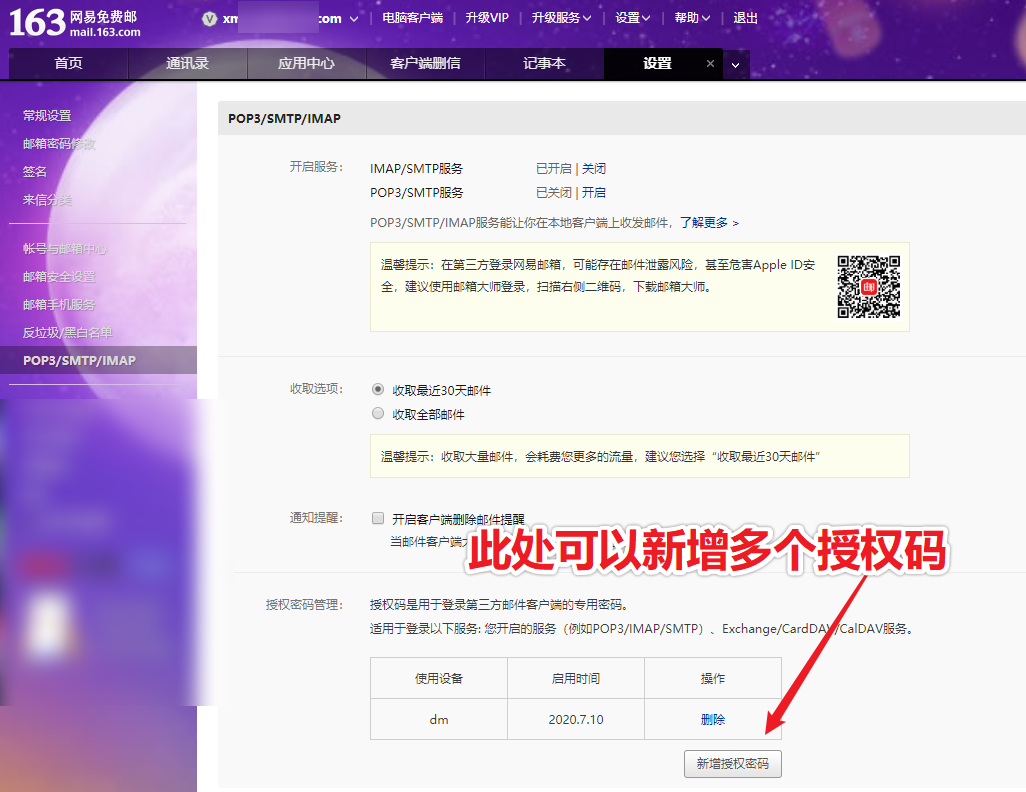Expand the 帮助 dropdown menu
This screenshot has height=792, width=1026.
pyautogui.click(x=692, y=18)
